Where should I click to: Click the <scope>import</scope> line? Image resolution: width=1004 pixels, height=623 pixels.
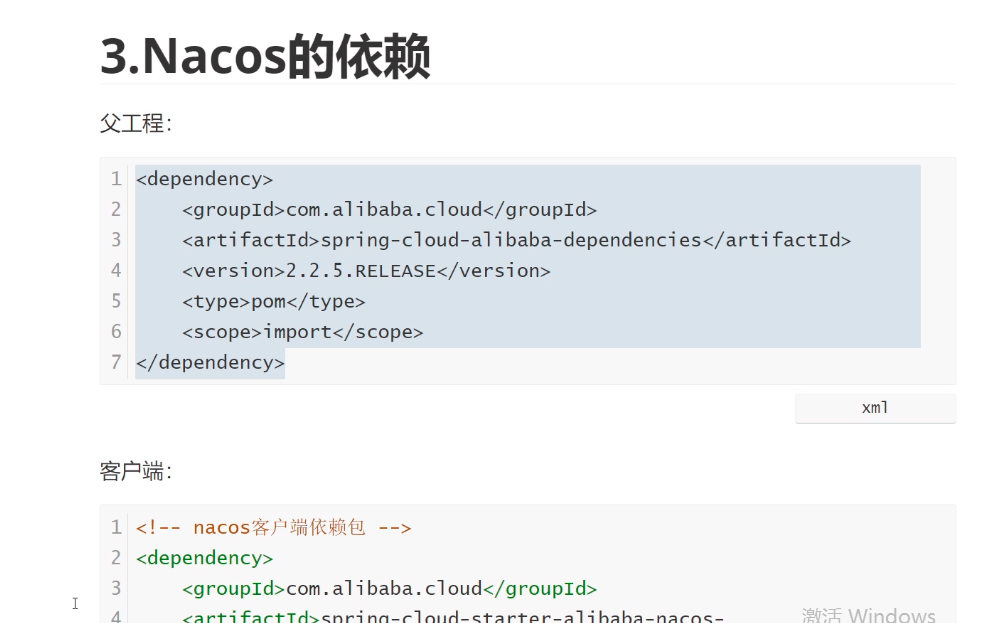coord(302,332)
